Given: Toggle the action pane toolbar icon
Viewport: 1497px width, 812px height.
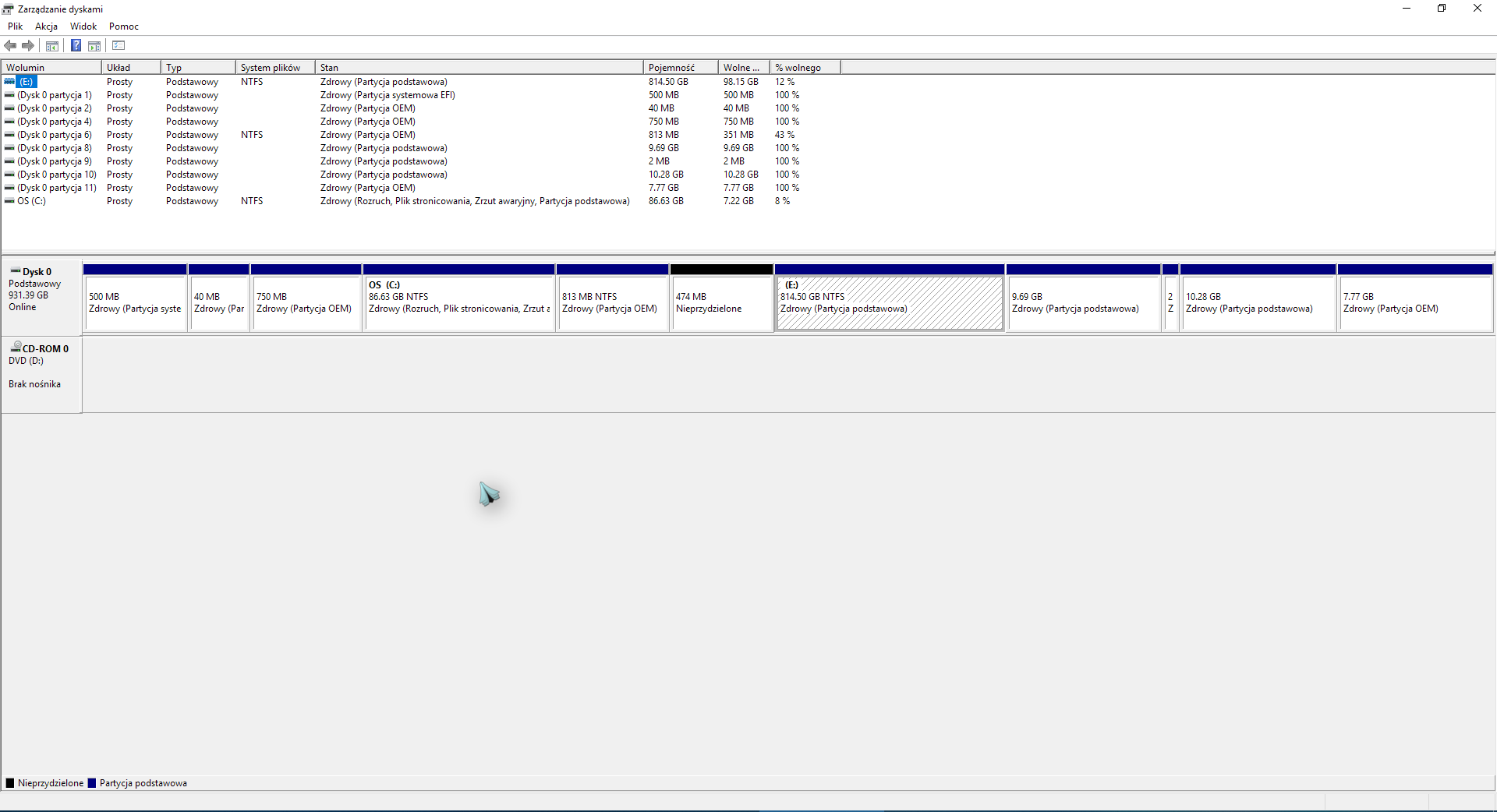Looking at the screenshot, I should click(x=94, y=45).
